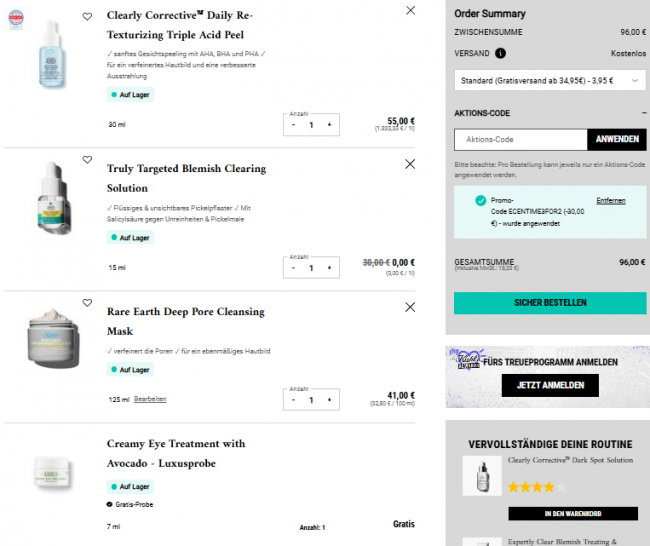Click heart icon for Truly Targeted Blemish Solution
The image size is (650, 546).
click(x=87, y=160)
